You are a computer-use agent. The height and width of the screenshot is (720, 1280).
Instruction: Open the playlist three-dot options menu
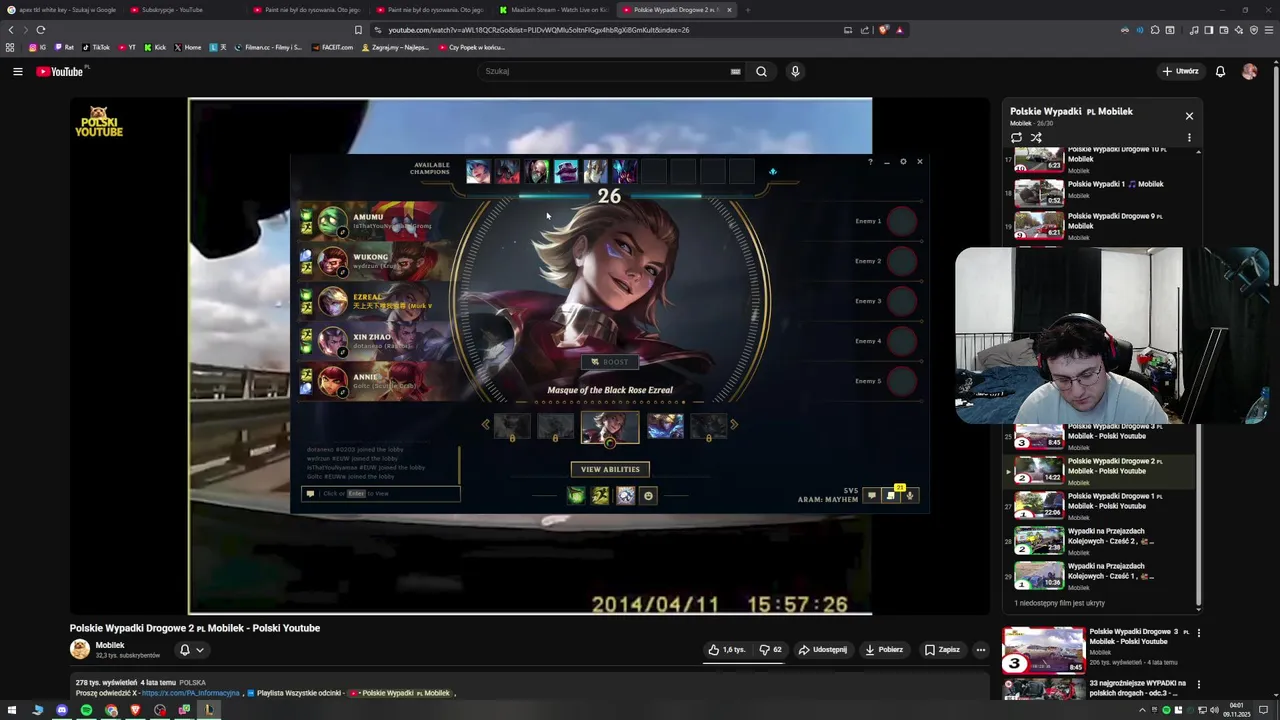[x=1189, y=137]
